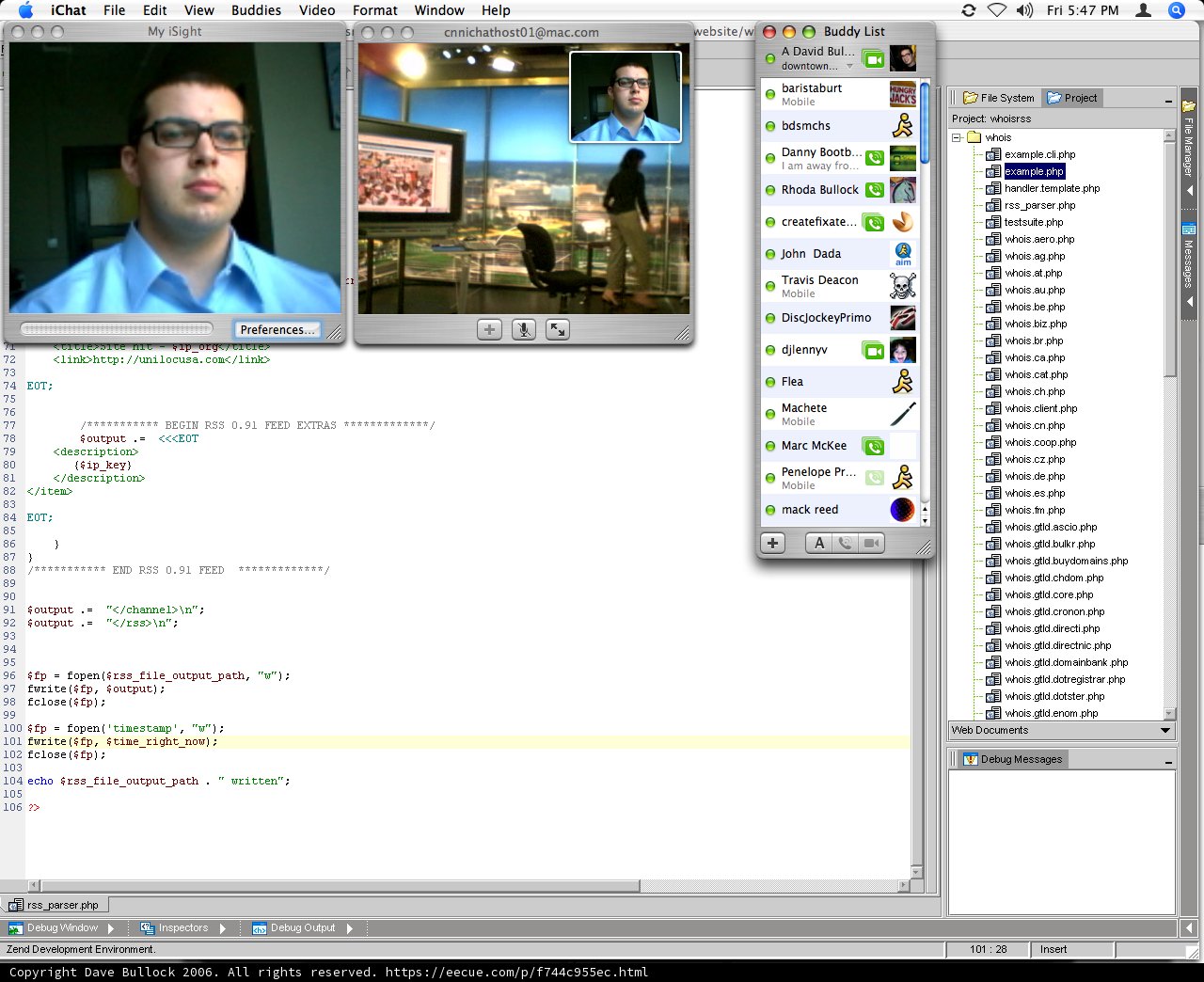Viewport: 1204px width, 982px height.
Task: Open the iChat menu
Action: tap(68, 10)
